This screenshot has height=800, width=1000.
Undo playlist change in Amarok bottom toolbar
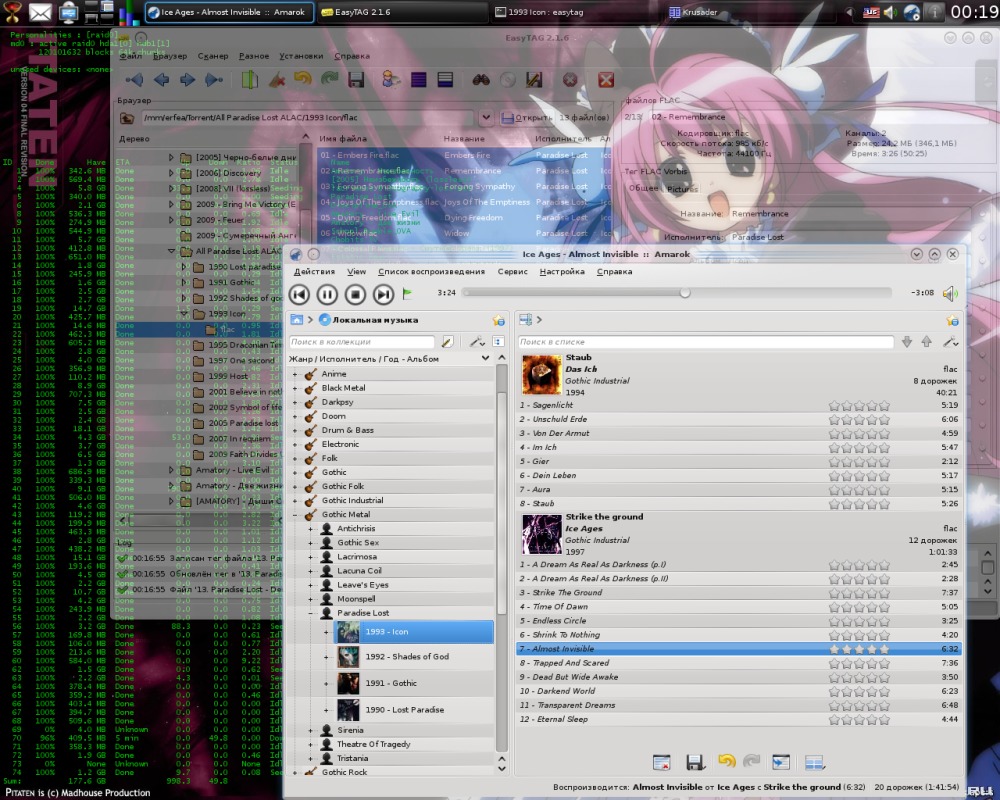(x=726, y=761)
